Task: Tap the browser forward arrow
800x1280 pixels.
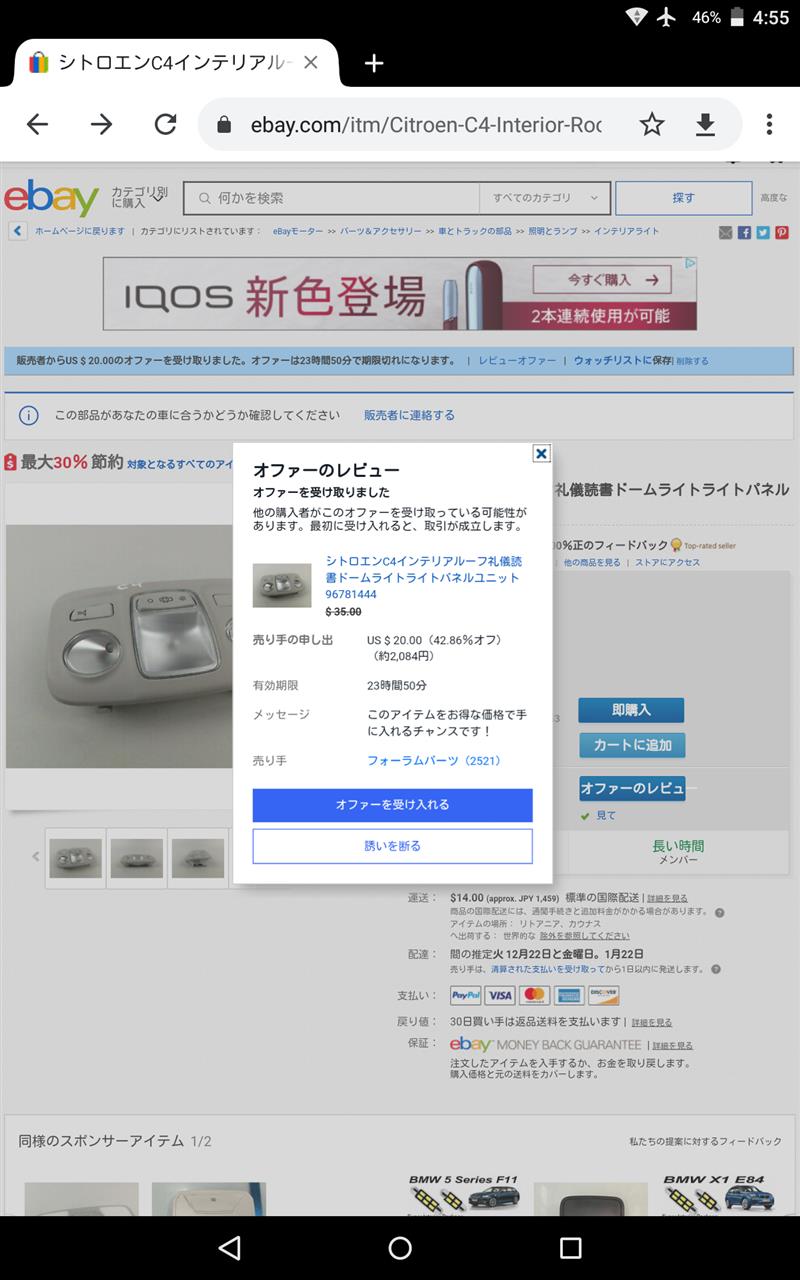Action: (x=101, y=124)
